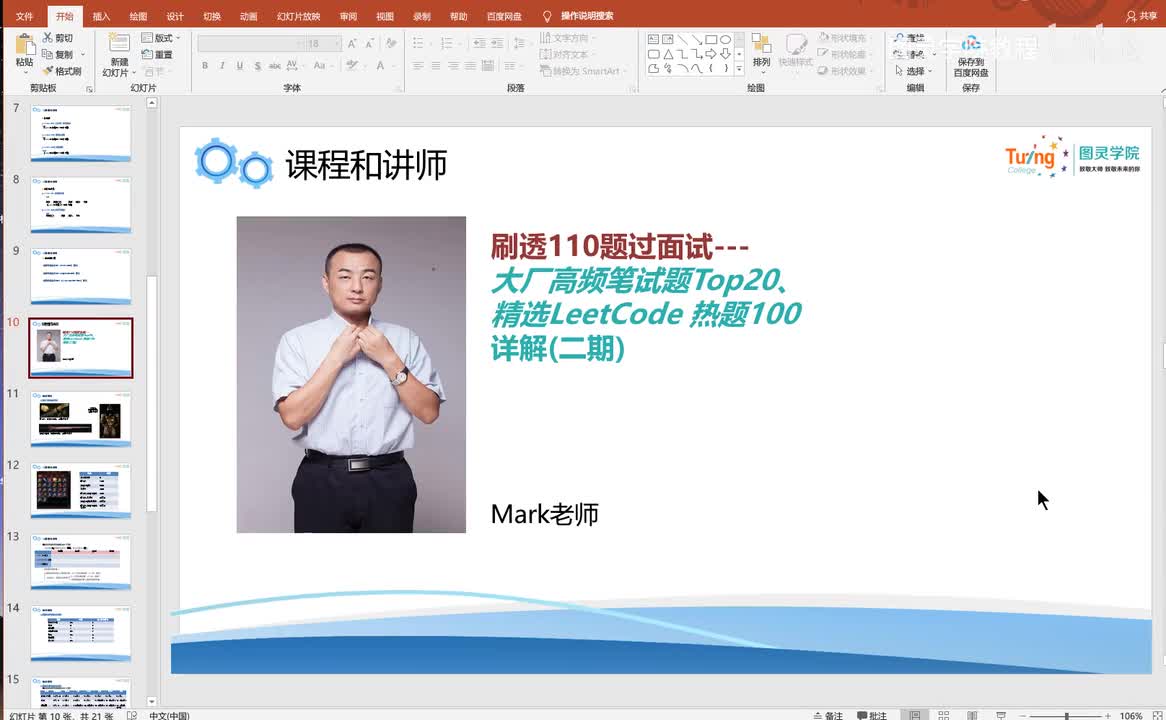The height and width of the screenshot is (720, 1166).
Task: Toggle italic formatting (I)
Action: point(222,65)
